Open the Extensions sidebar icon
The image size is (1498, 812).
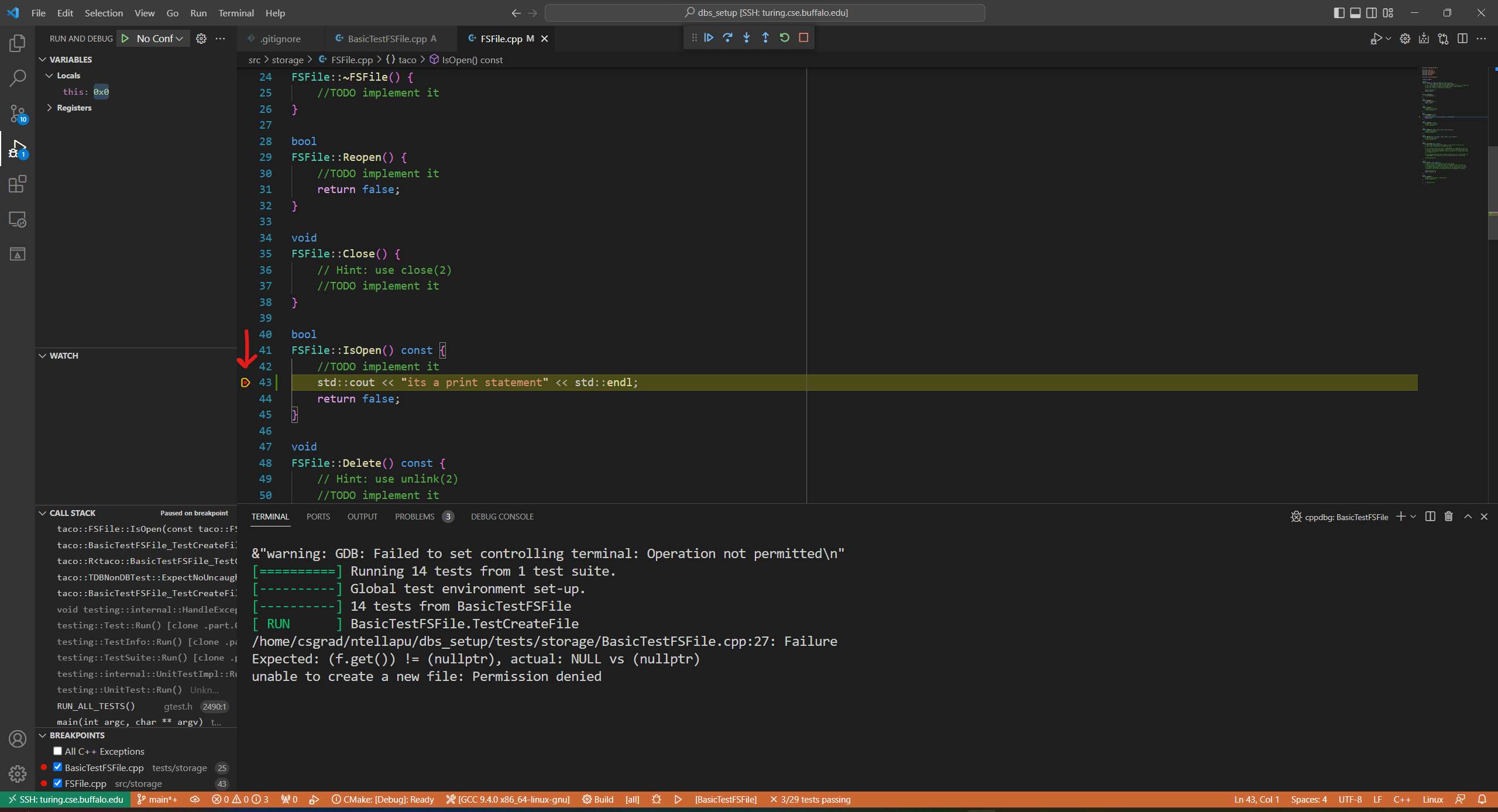[x=17, y=184]
